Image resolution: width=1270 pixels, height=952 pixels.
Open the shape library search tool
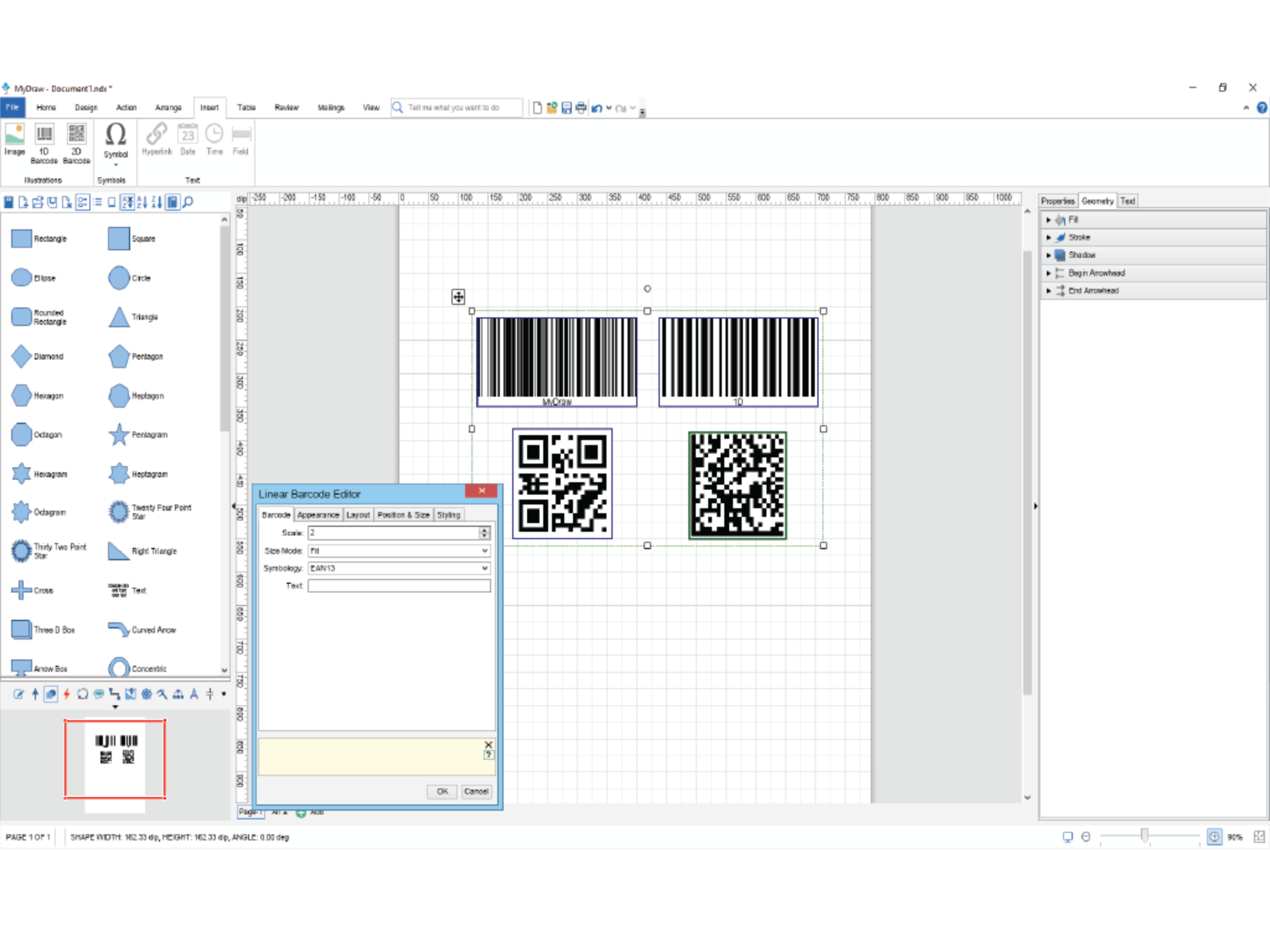tap(189, 202)
